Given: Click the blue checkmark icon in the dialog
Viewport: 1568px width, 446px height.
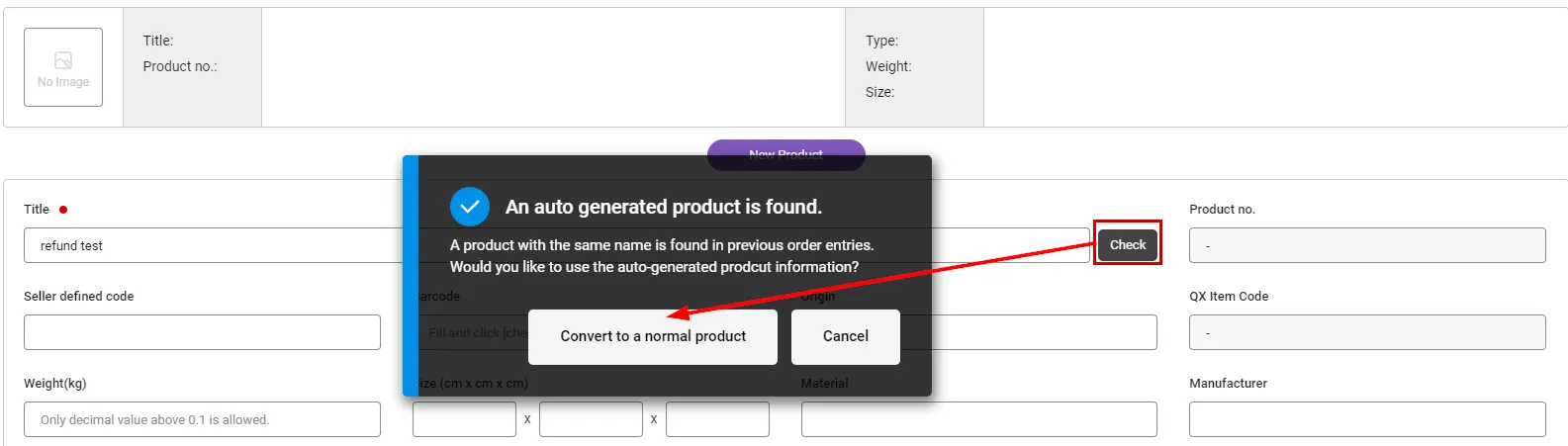Looking at the screenshot, I should (x=470, y=207).
